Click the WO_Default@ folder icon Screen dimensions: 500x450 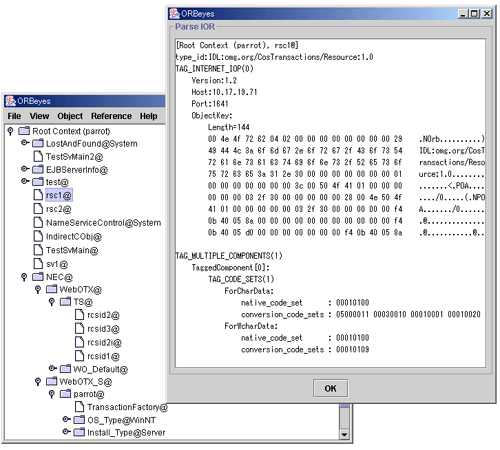tap(65, 369)
